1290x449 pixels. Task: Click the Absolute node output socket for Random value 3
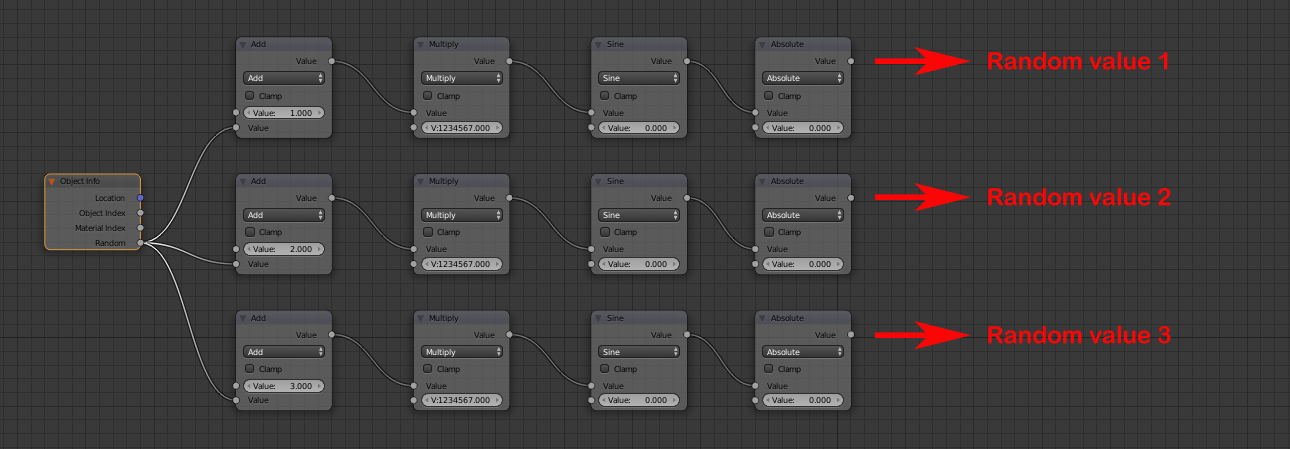click(850, 335)
